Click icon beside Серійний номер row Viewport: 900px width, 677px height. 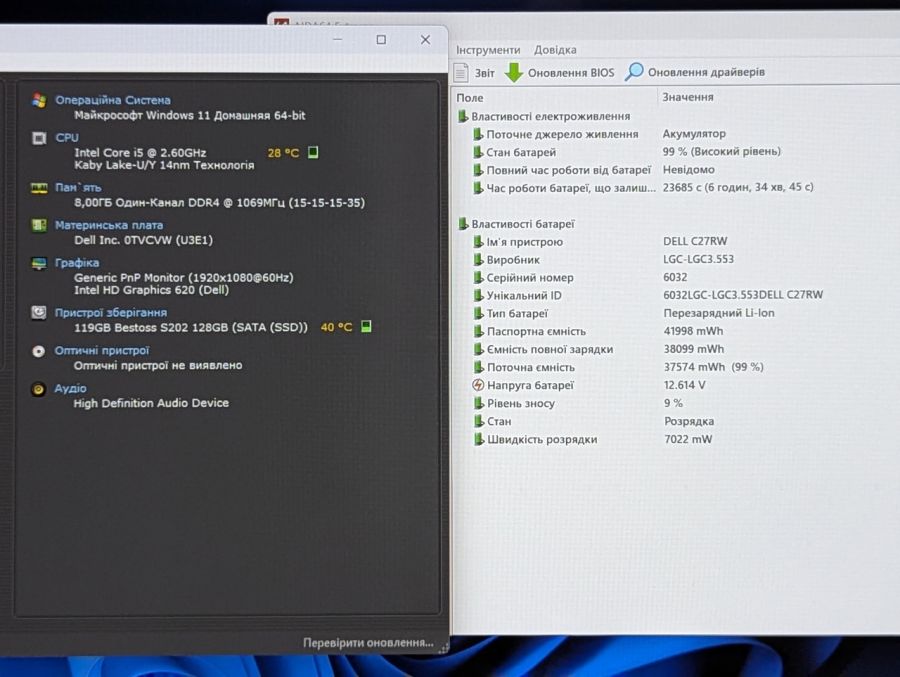point(478,277)
